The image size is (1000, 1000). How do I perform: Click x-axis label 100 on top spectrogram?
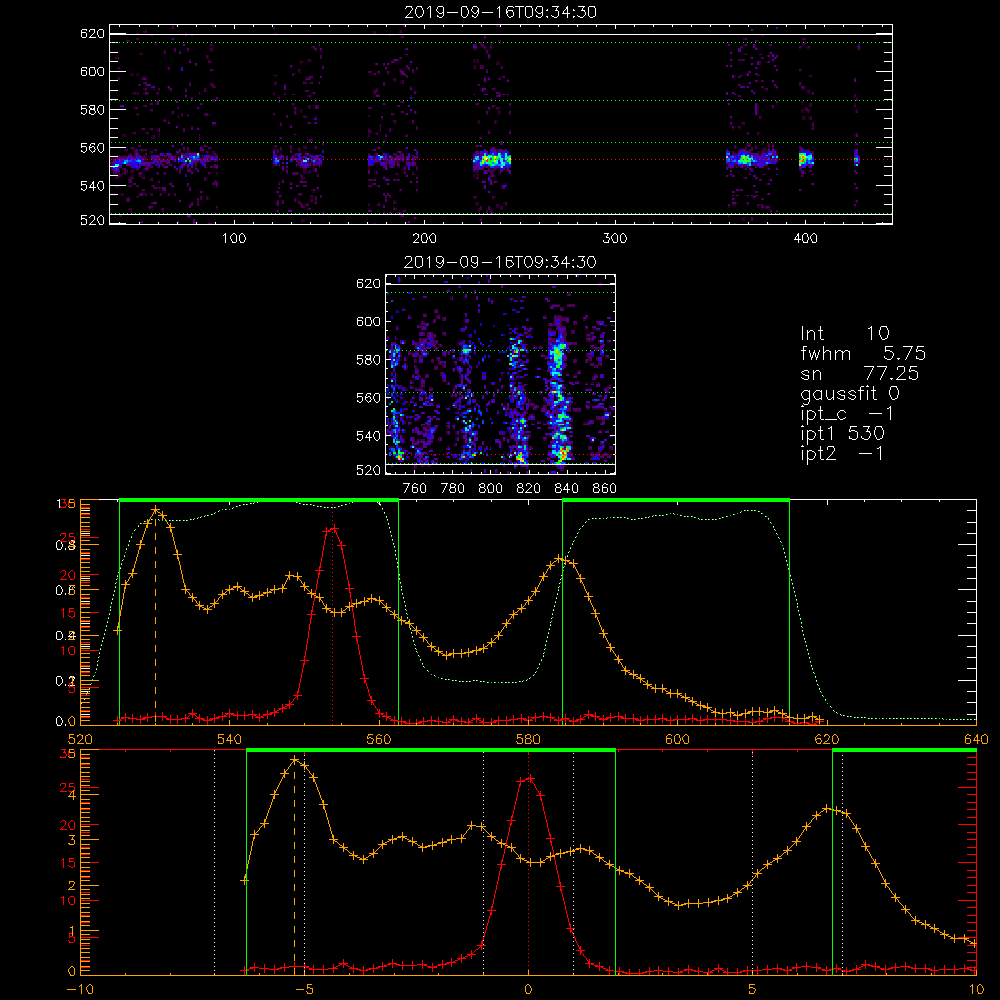[x=234, y=239]
